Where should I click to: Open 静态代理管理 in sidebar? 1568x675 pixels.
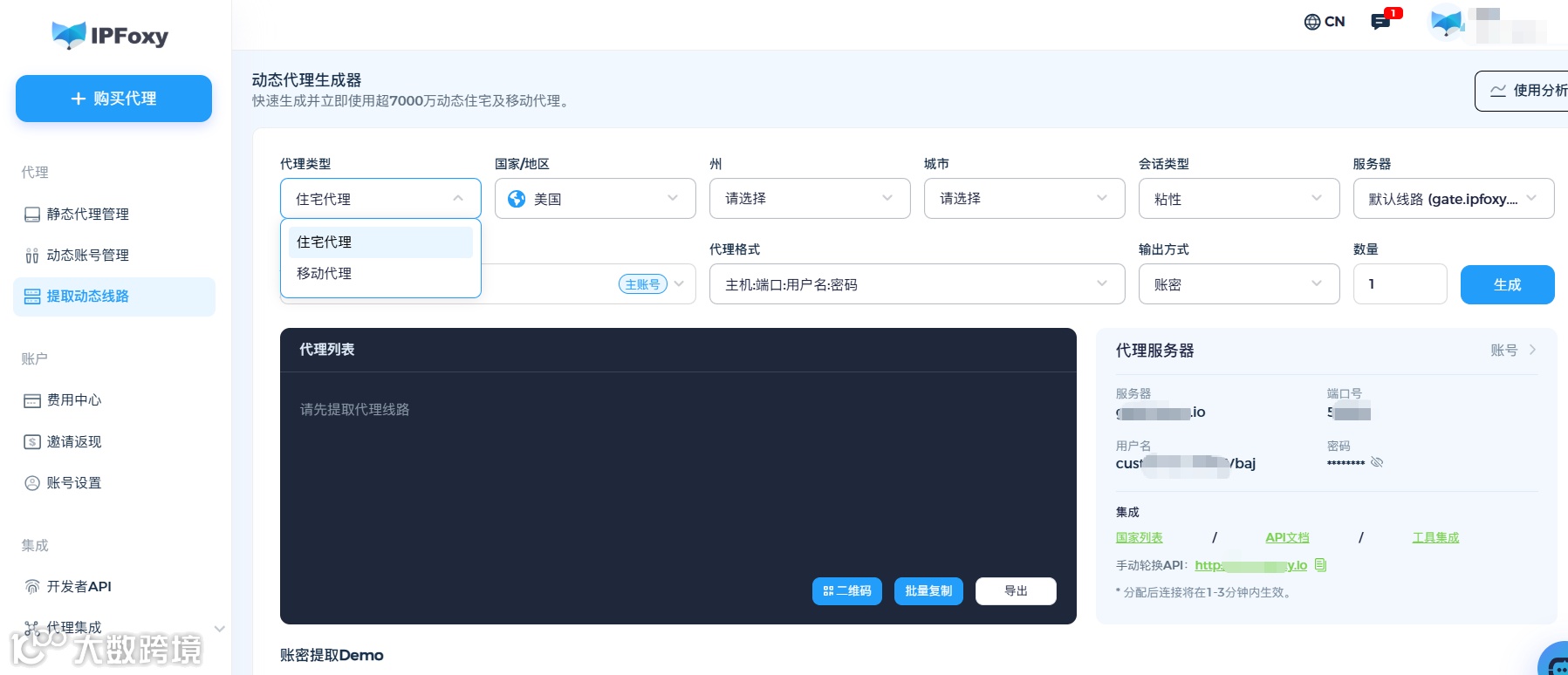pos(114,215)
